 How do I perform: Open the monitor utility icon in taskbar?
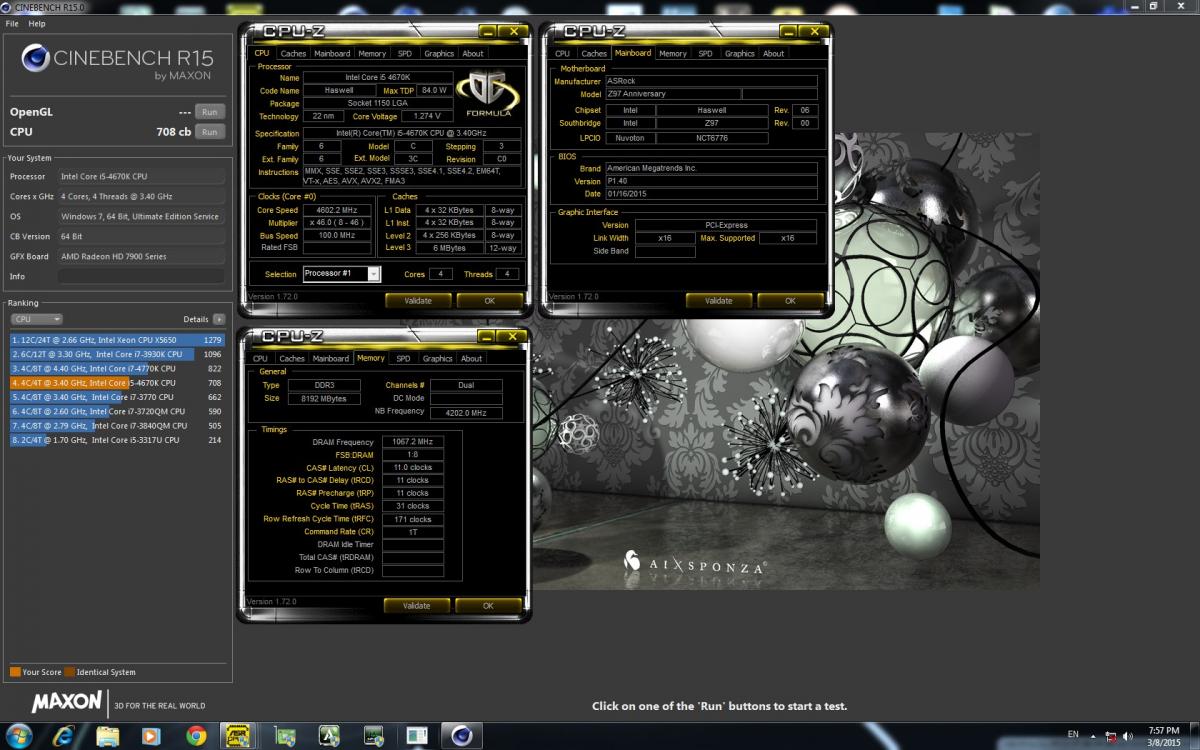click(373, 736)
